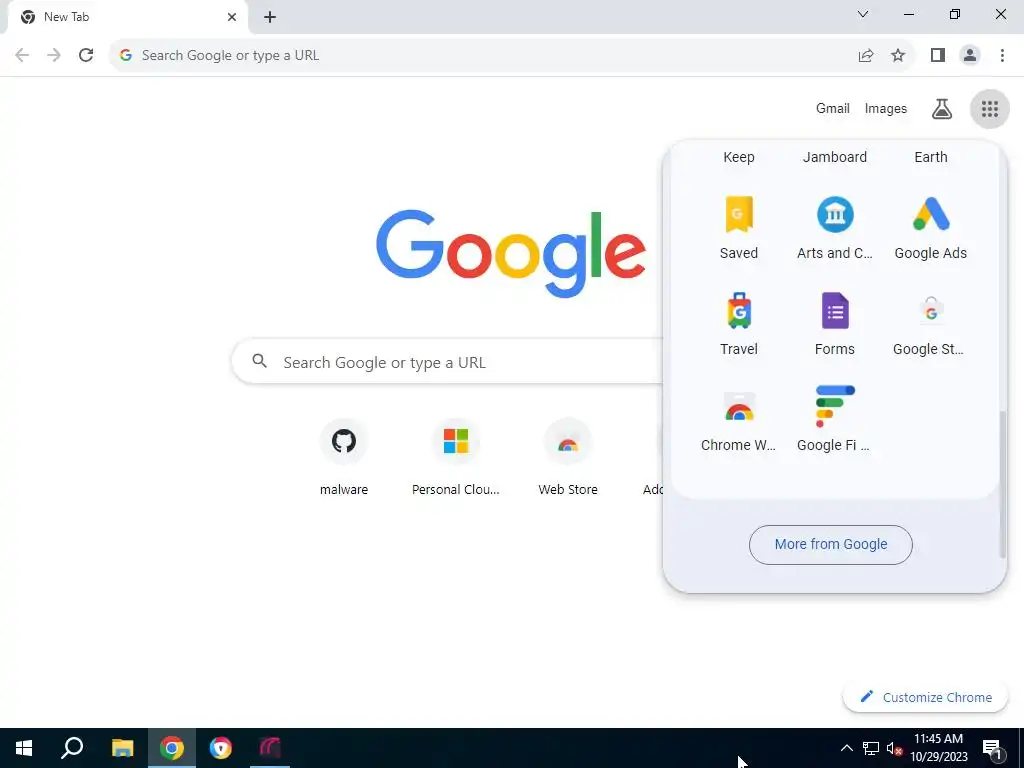Open Windows Start menu

(x=24, y=748)
